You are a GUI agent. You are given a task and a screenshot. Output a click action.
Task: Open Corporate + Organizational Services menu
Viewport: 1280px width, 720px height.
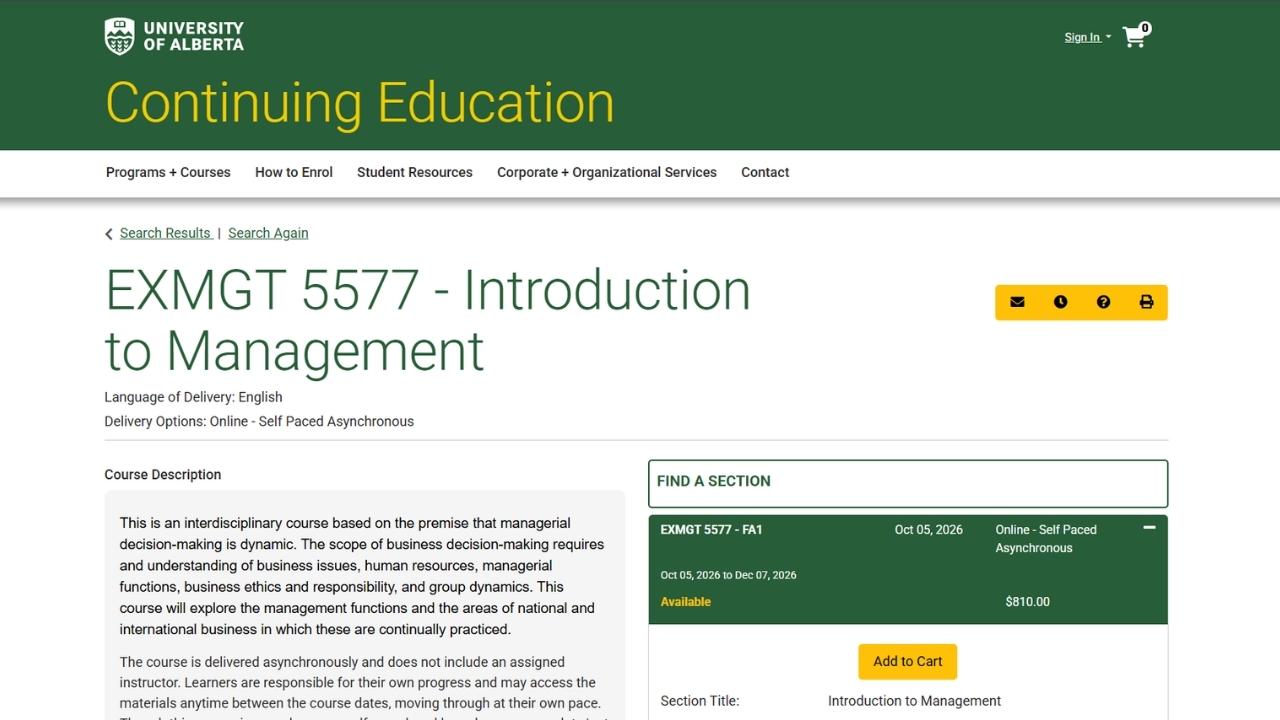click(607, 172)
